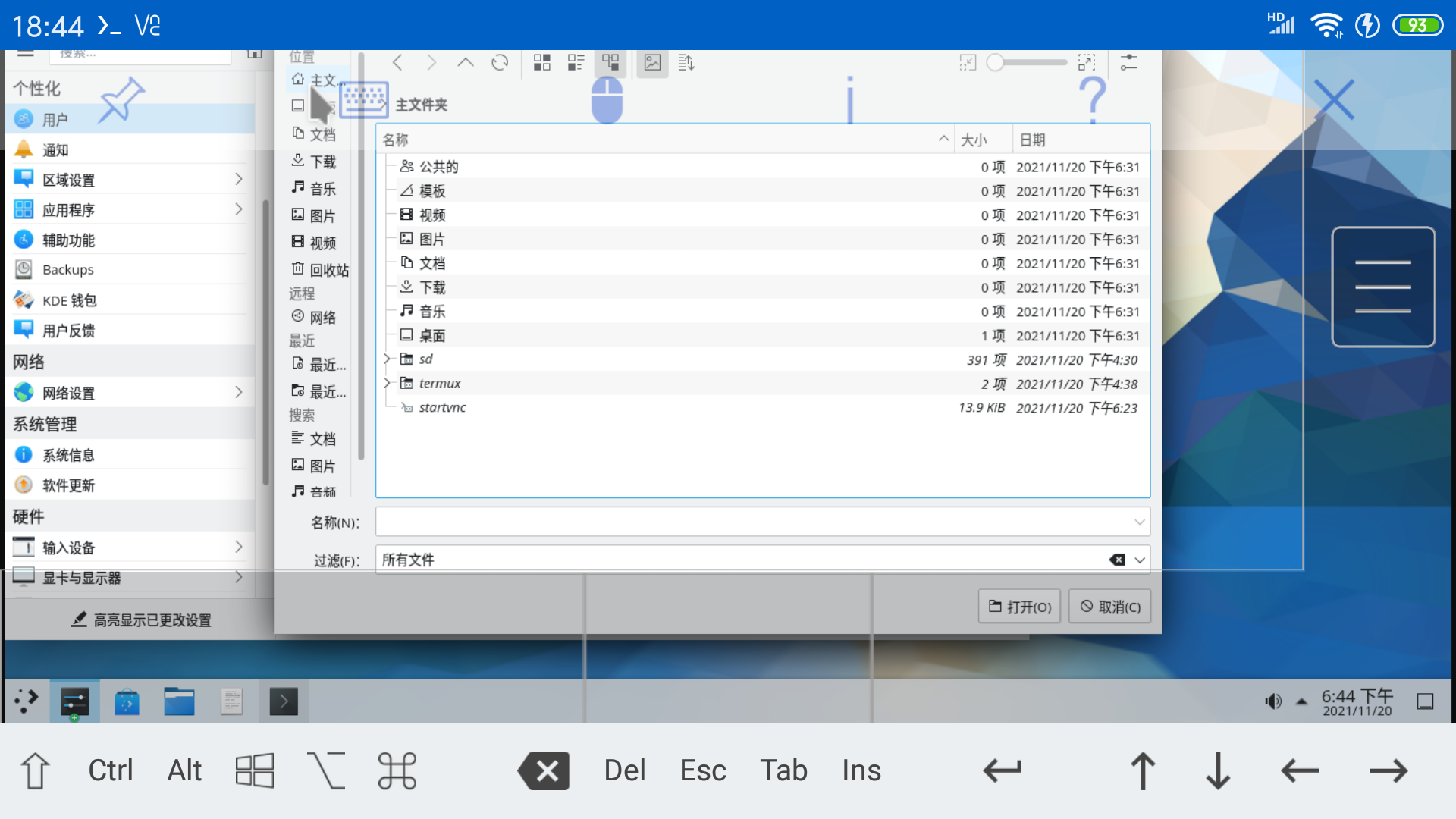This screenshot has width=1456, height=819.
Task: Click the 打开(O) button
Action: pyautogui.click(x=1018, y=606)
